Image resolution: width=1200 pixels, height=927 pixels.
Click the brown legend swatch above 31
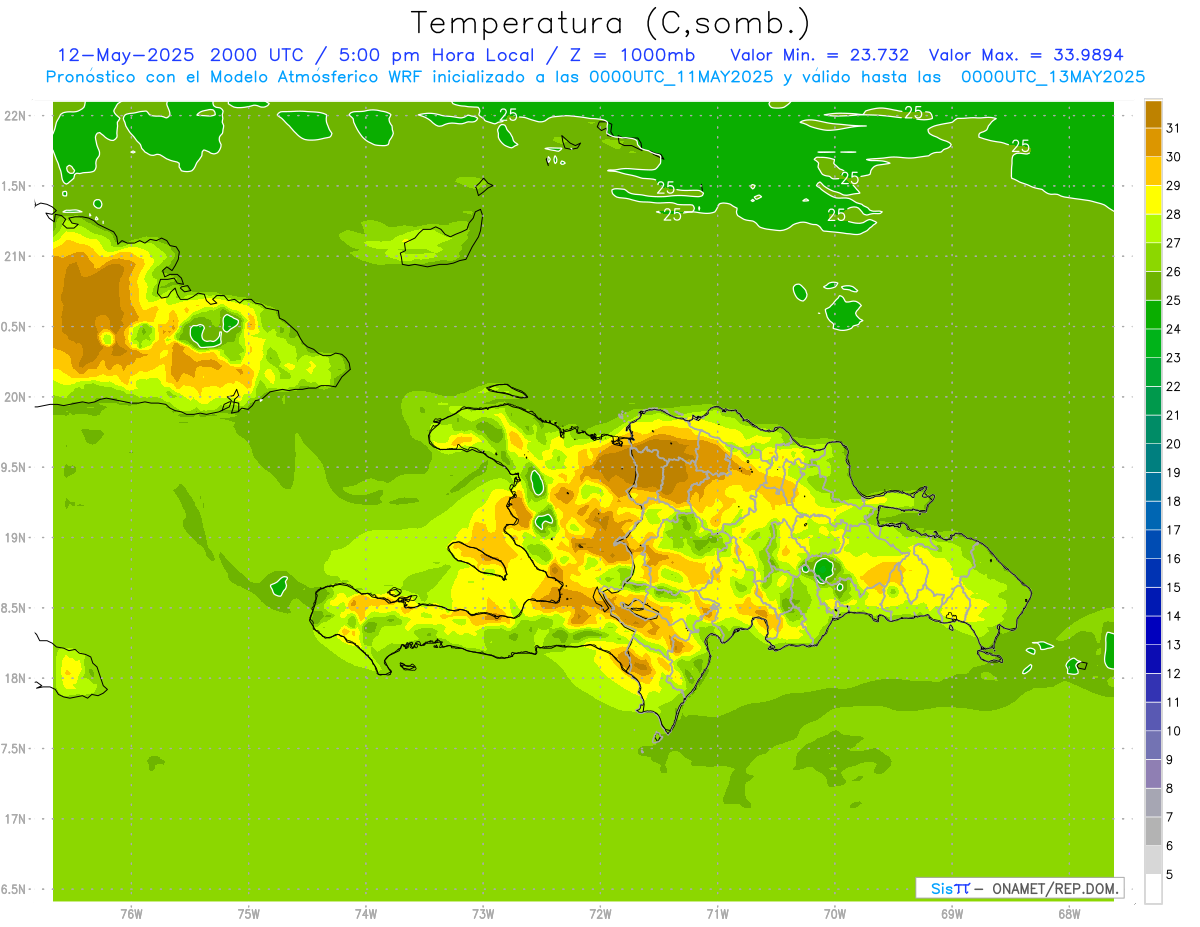coord(1153,113)
